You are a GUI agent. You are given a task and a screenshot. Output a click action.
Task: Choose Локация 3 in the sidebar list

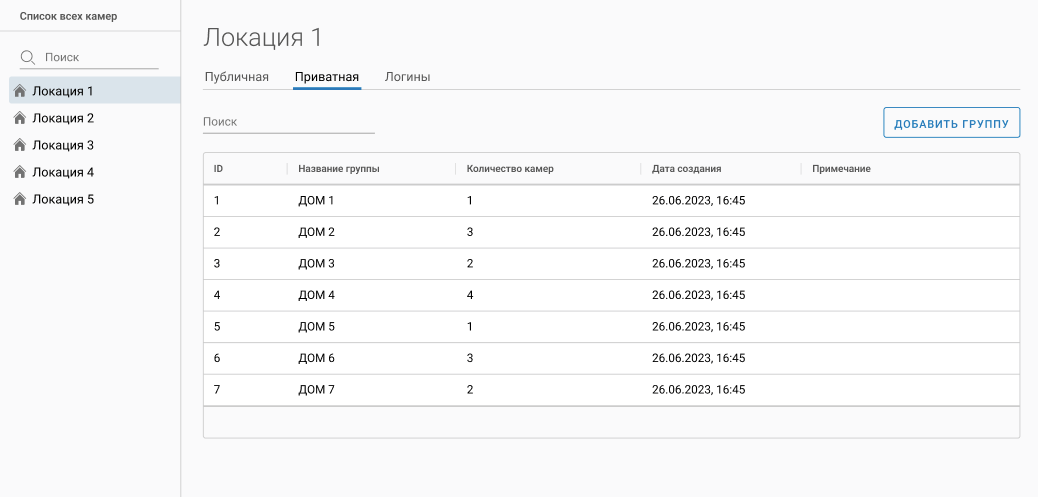63,145
